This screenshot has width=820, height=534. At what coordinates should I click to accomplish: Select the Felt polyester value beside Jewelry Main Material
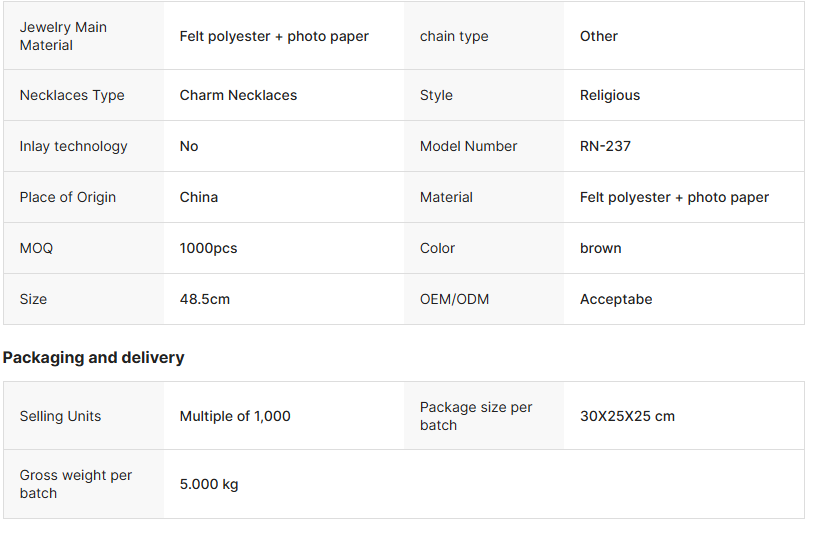274,36
